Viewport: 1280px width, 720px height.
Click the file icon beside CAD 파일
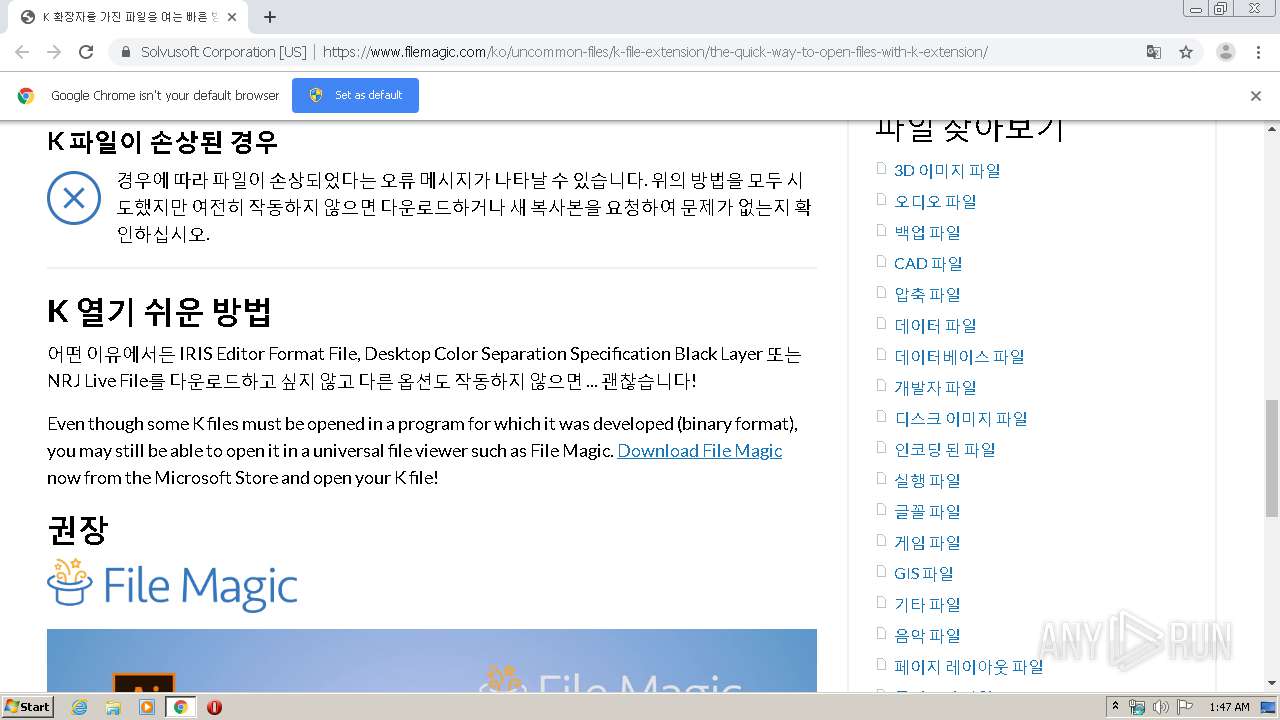pyautogui.click(x=881, y=261)
